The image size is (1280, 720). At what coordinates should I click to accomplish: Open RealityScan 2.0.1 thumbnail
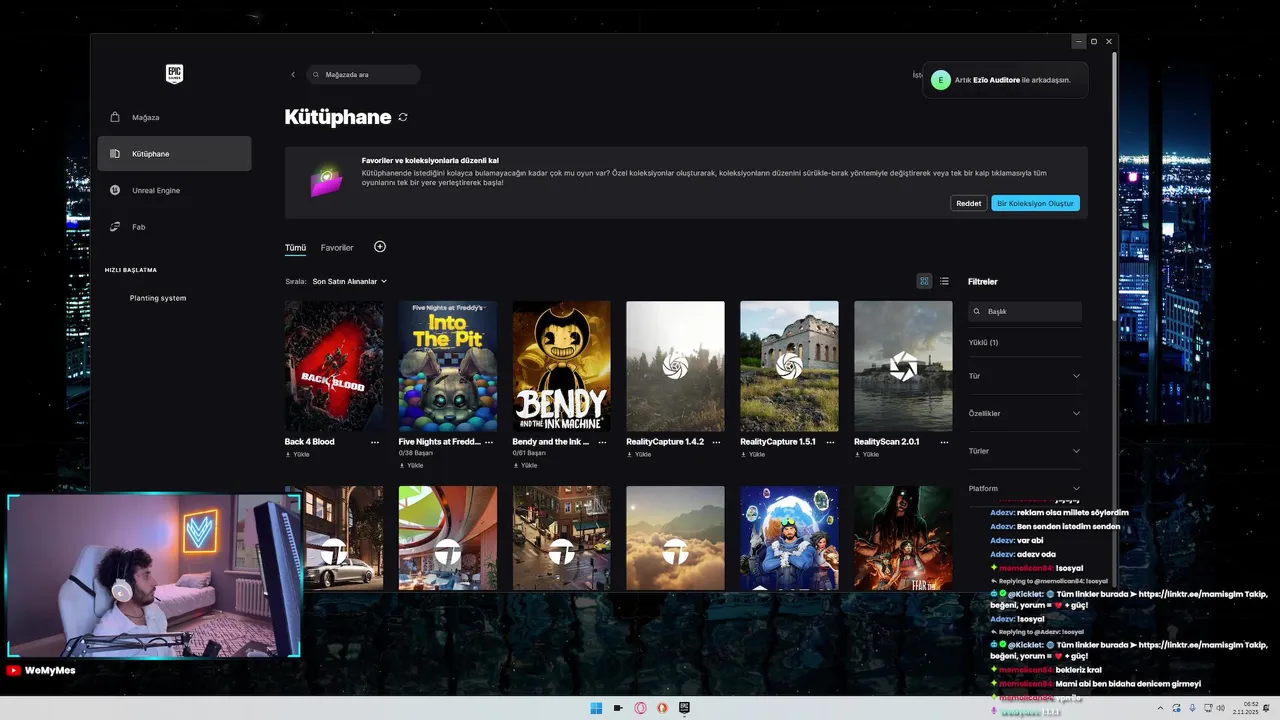[903, 366]
